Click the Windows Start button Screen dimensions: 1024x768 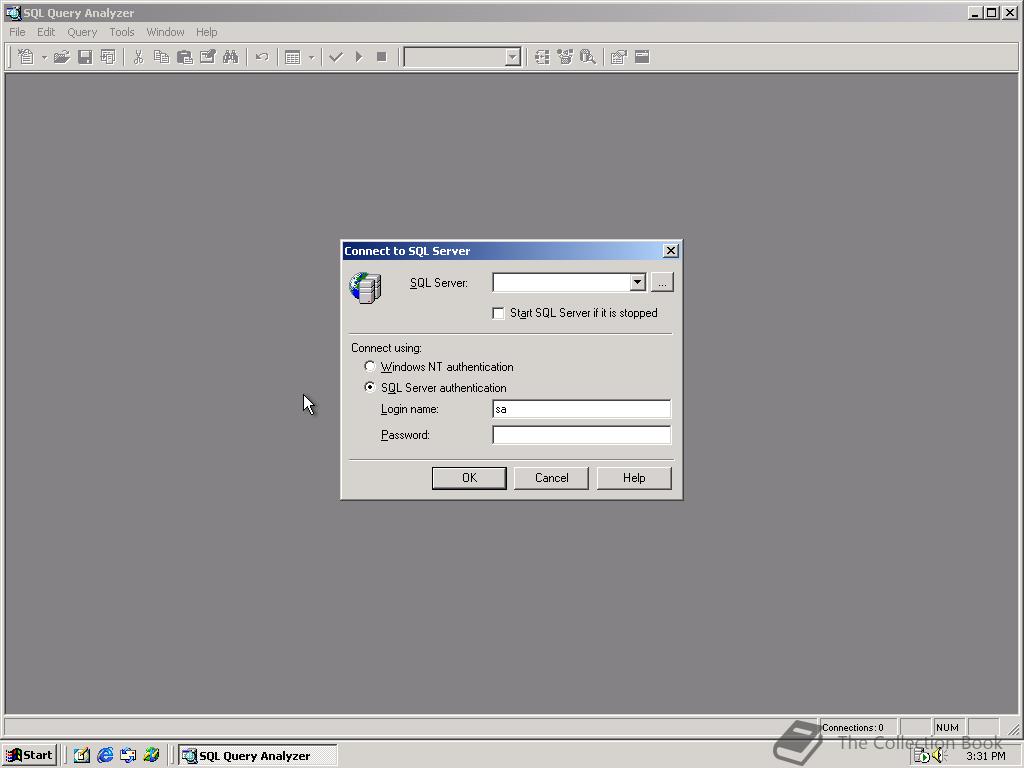29,756
